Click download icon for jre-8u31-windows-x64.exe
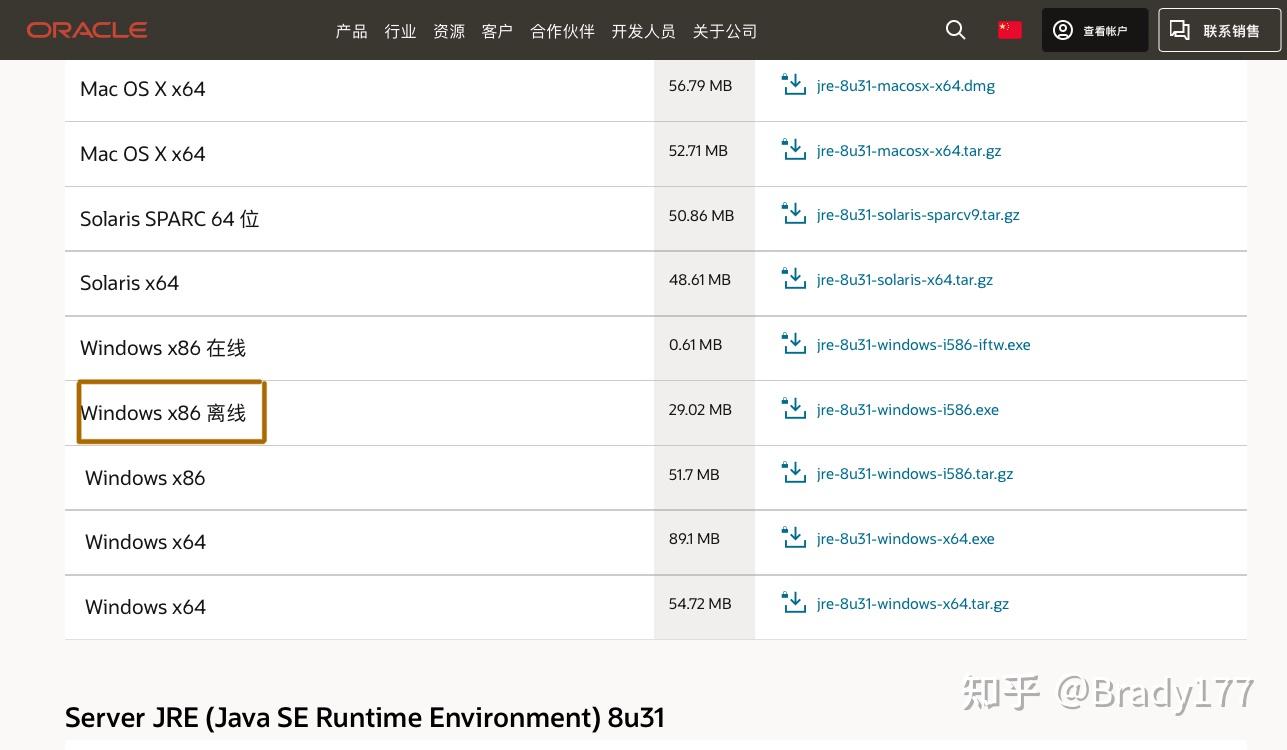 pyautogui.click(x=793, y=538)
